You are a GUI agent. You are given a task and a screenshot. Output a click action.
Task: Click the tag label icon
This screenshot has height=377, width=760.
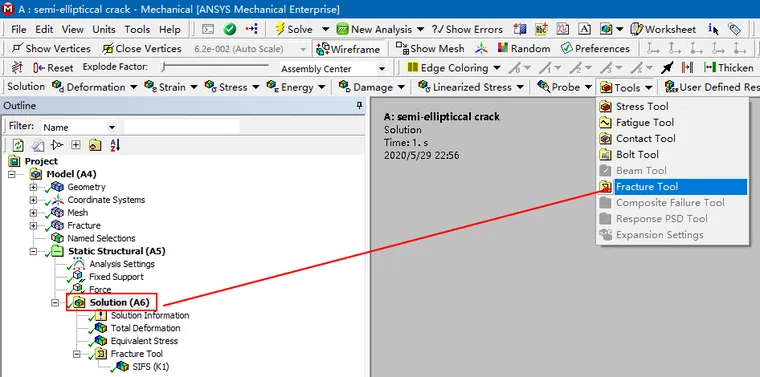coord(734,29)
